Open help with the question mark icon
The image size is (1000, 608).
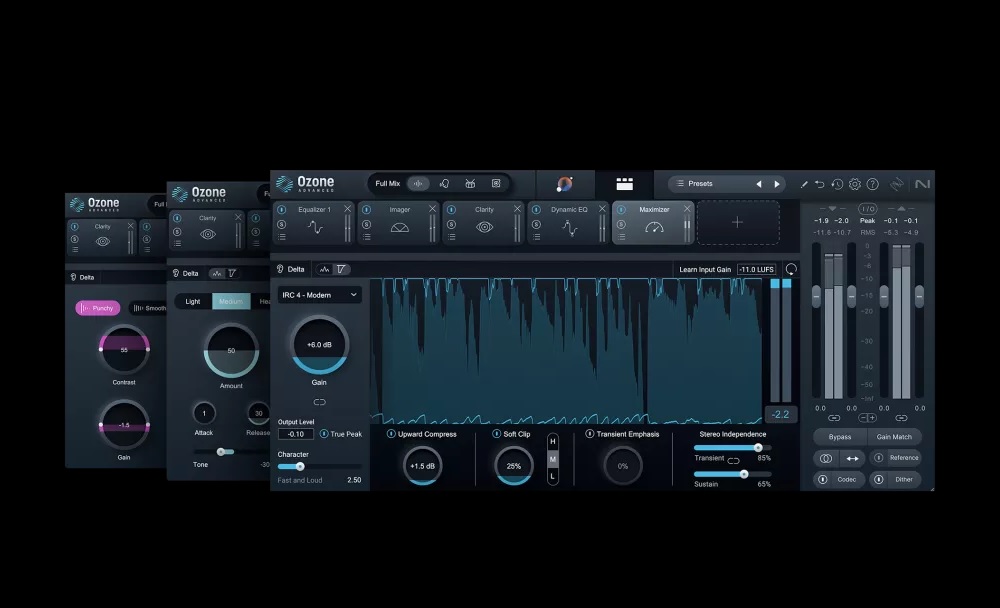(x=872, y=184)
